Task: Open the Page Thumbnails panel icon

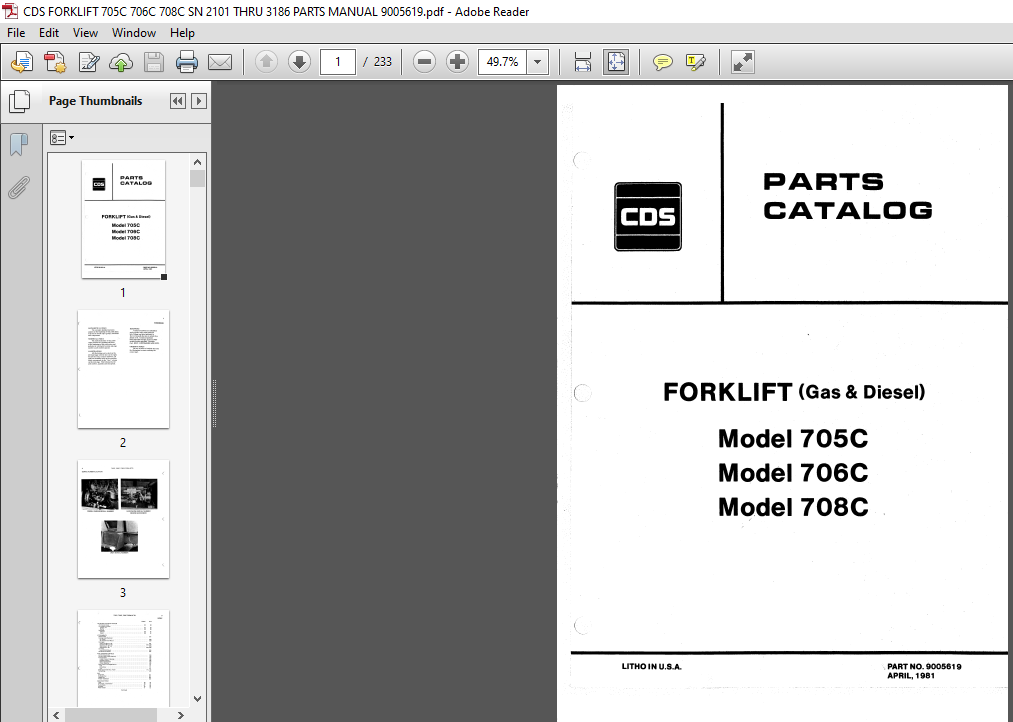Action: pyautogui.click(x=19, y=101)
